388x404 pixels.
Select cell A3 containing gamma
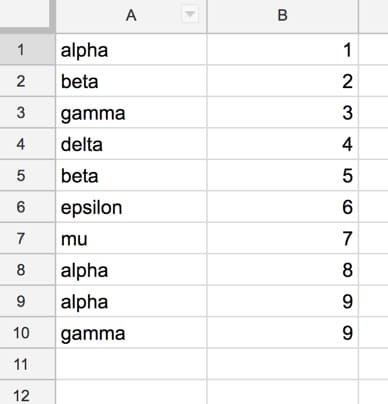point(131,112)
